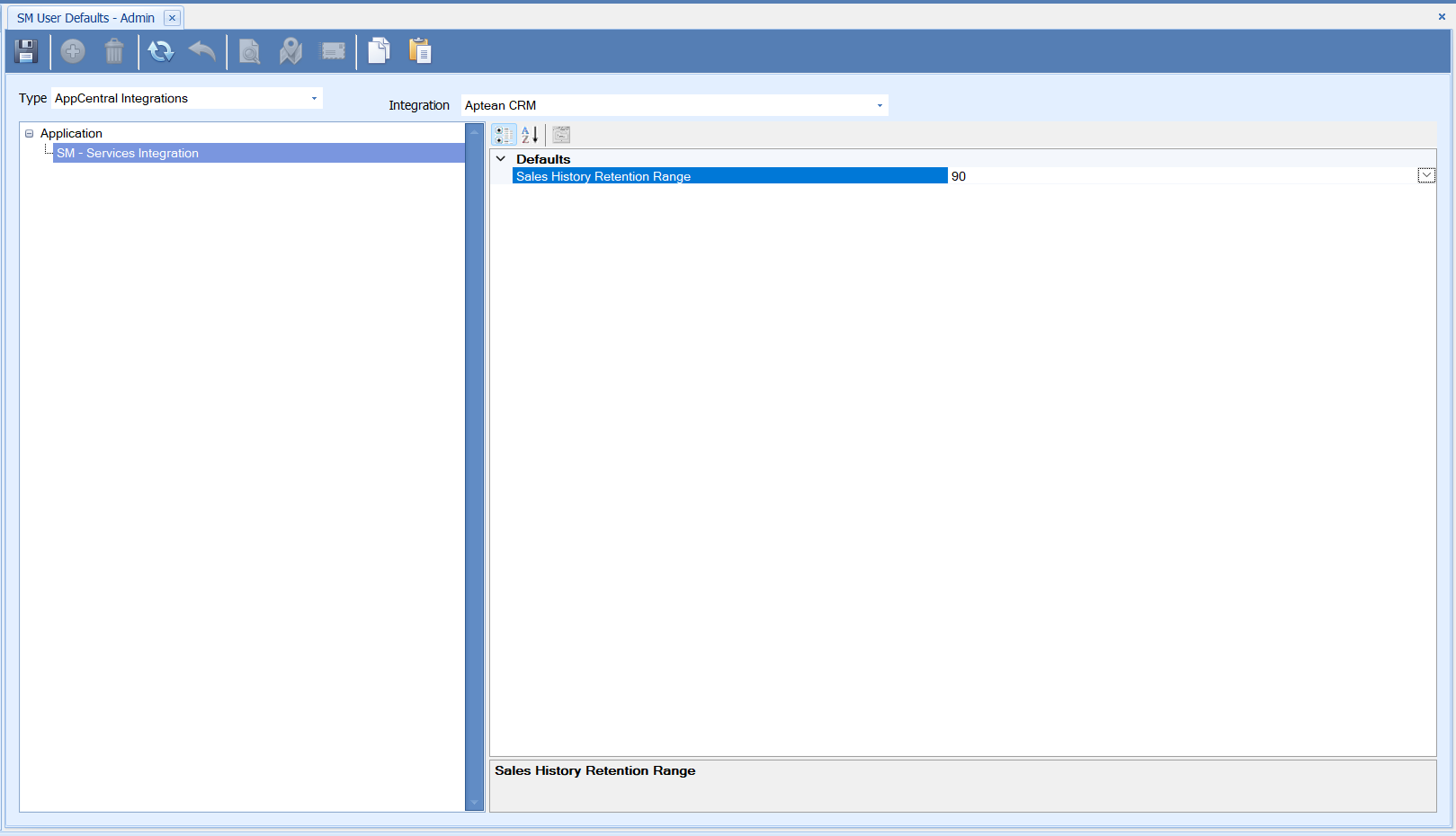Click the map pin location icon
The height and width of the screenshot is (836, 1456).
(290, 51)
